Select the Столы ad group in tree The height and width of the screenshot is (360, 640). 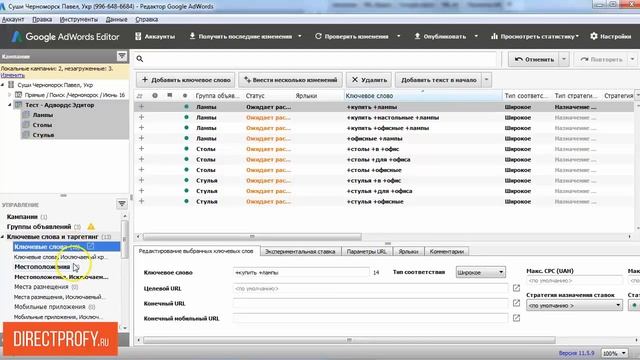42,125
